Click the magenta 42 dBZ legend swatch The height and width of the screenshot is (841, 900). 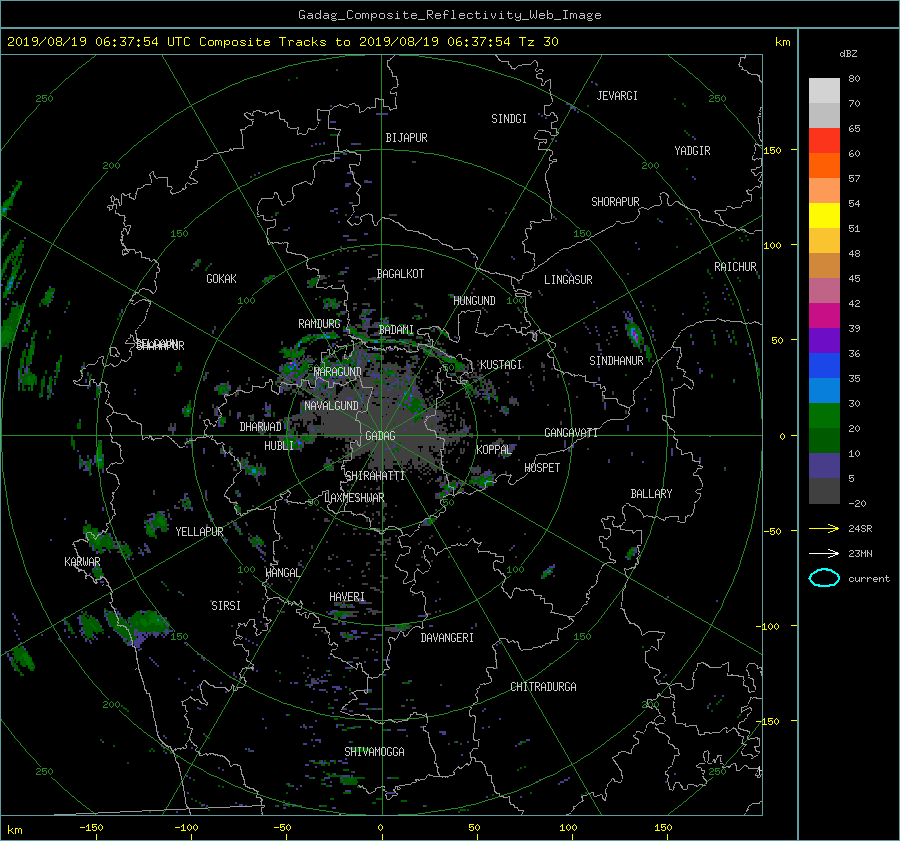[824, 316]
